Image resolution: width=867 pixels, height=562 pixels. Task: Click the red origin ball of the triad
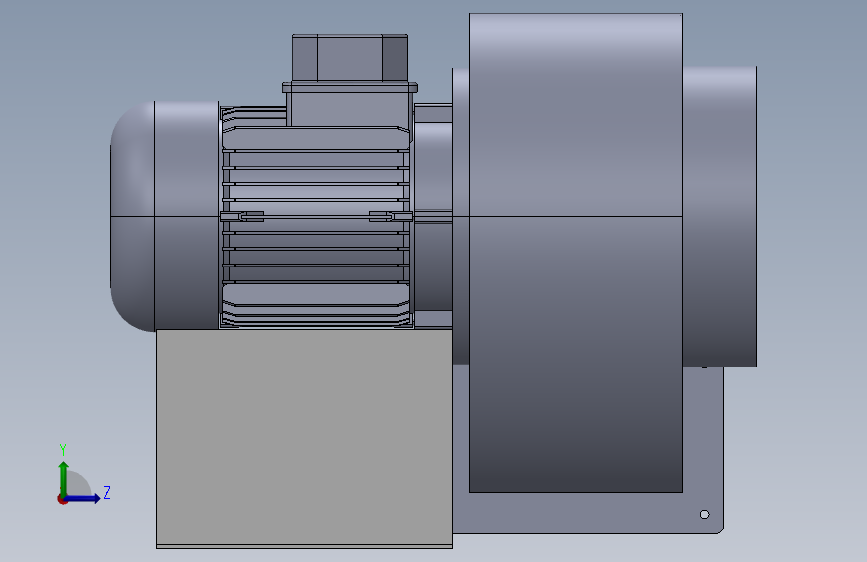point(62,499)
